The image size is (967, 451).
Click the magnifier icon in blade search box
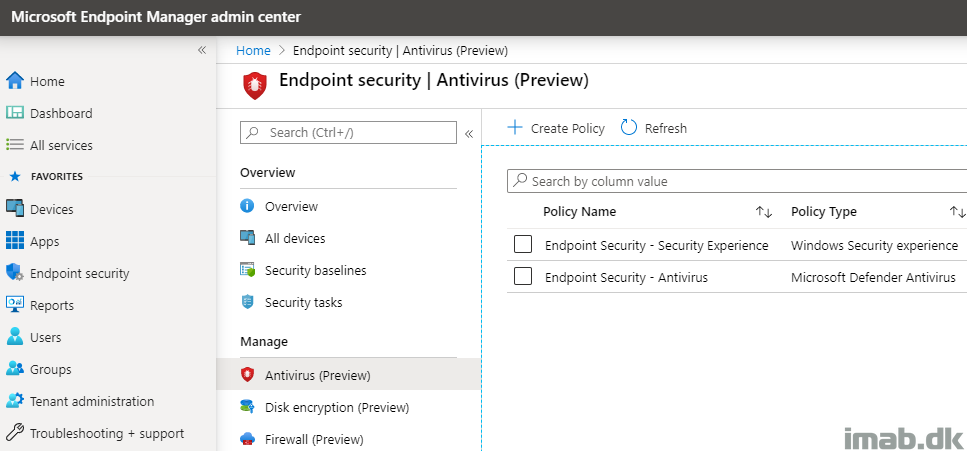point(252,133)
